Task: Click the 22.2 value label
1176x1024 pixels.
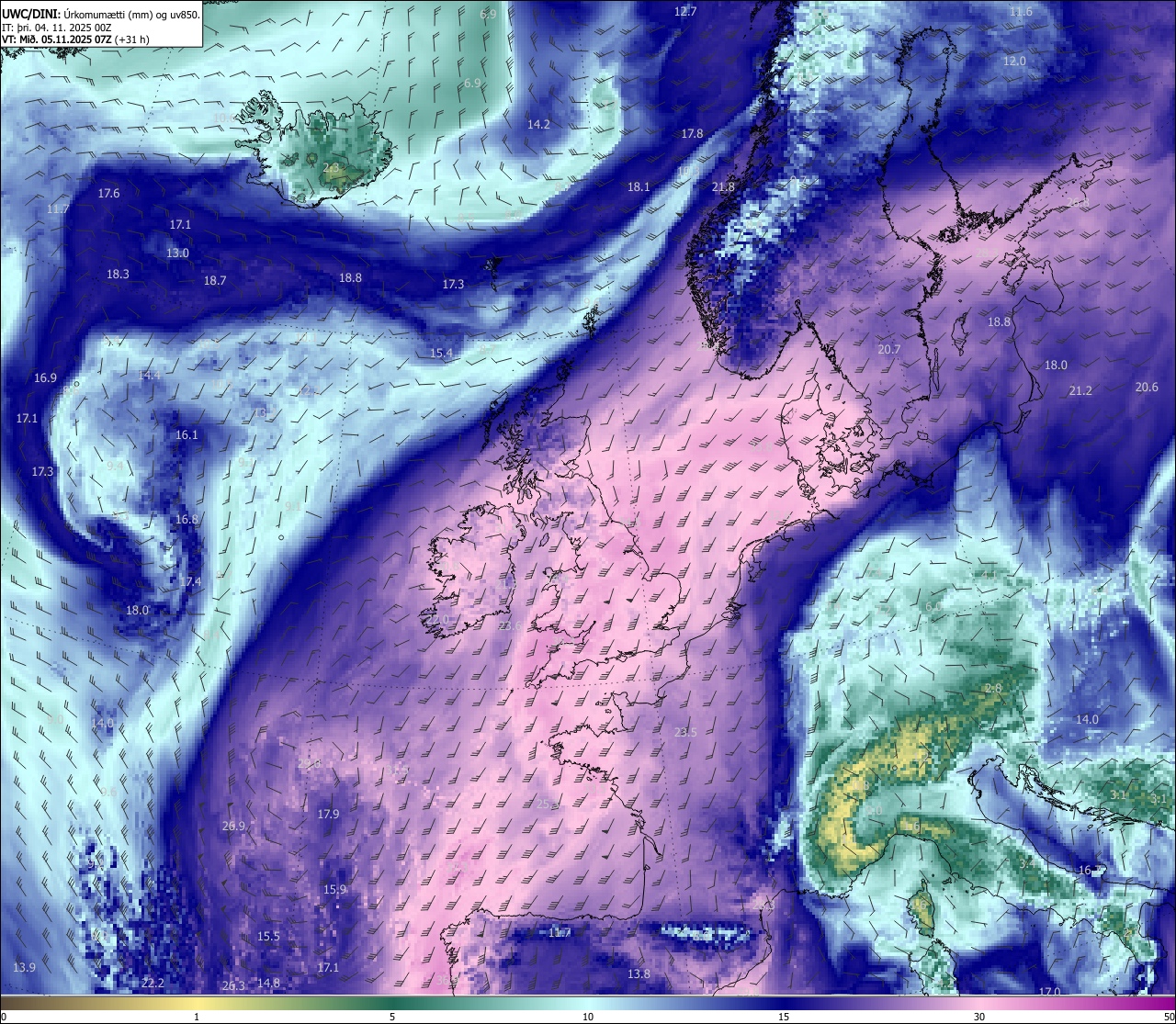Action: 153,984
